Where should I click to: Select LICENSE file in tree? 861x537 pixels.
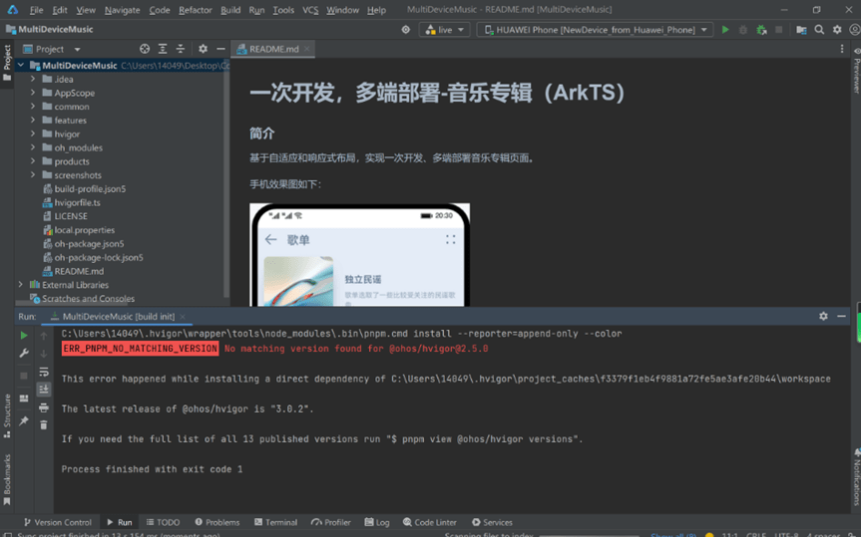(x=65, y=216)
